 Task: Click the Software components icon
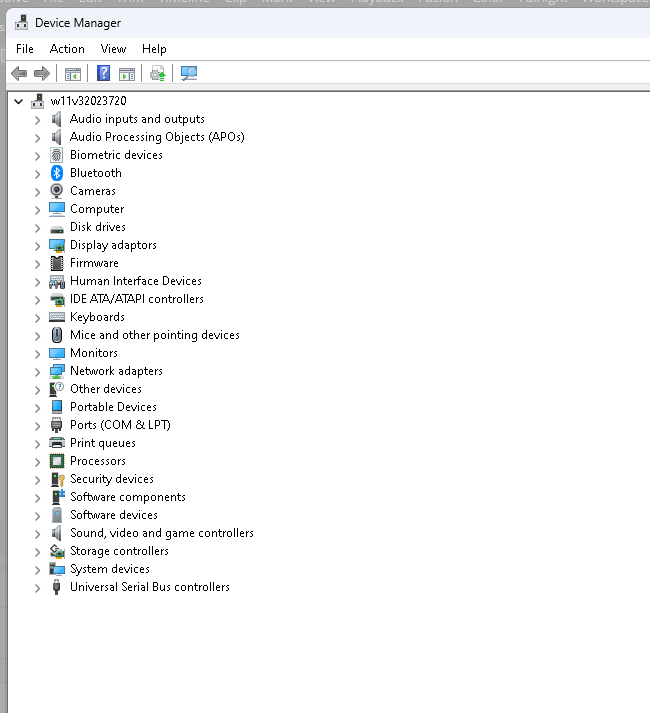tap(57, 497)
